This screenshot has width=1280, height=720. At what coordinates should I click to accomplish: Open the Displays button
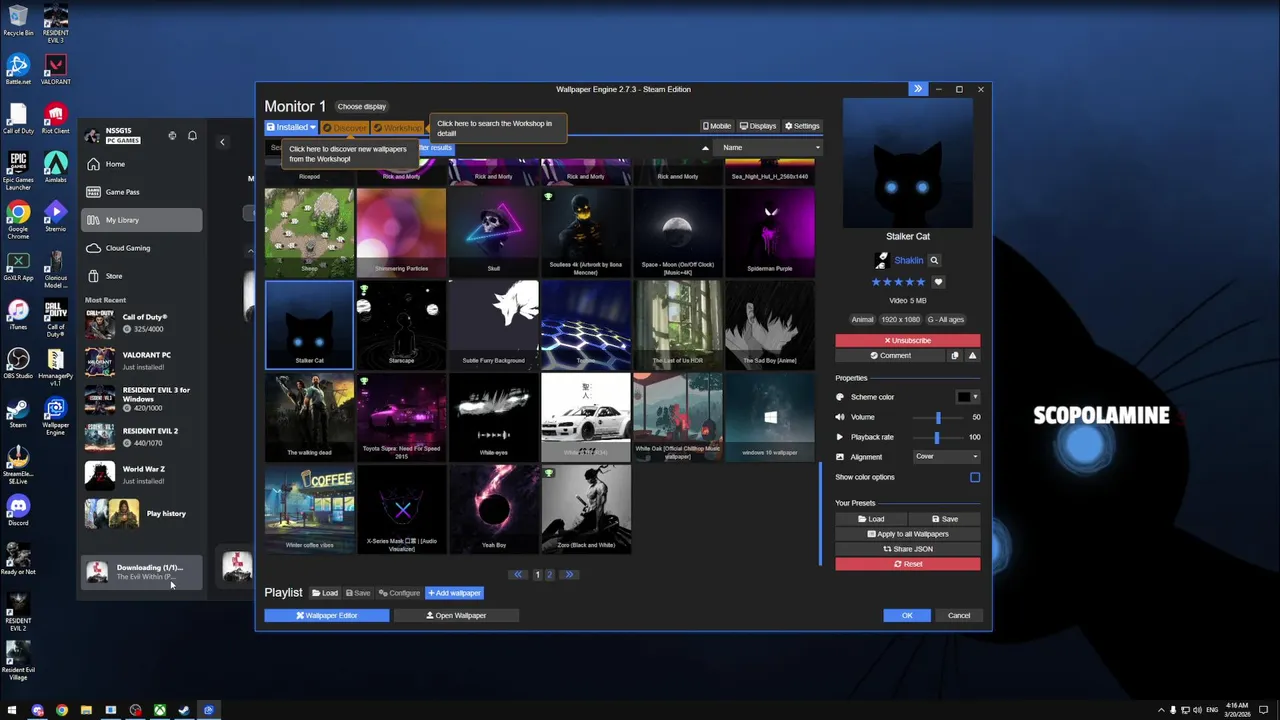coord(758,126)
